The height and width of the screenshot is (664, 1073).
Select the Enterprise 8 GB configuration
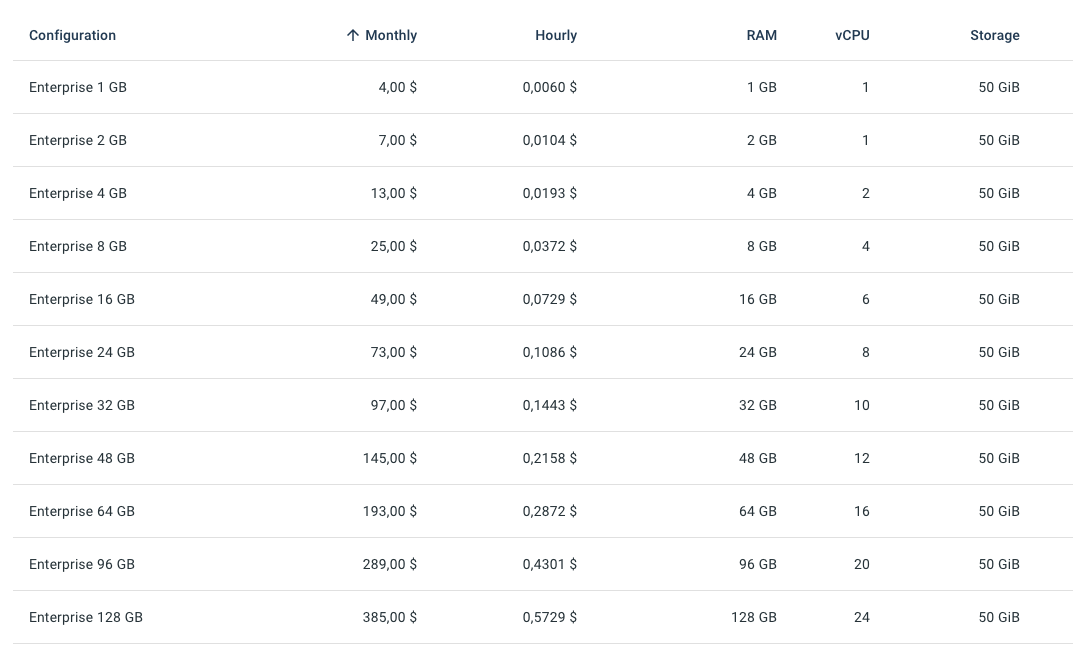point(78,246)
